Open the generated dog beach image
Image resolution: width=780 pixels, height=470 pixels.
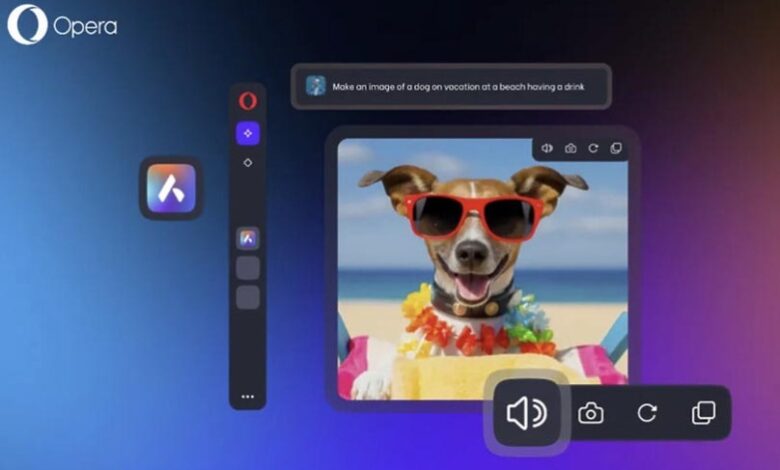(x=483, y=269)
